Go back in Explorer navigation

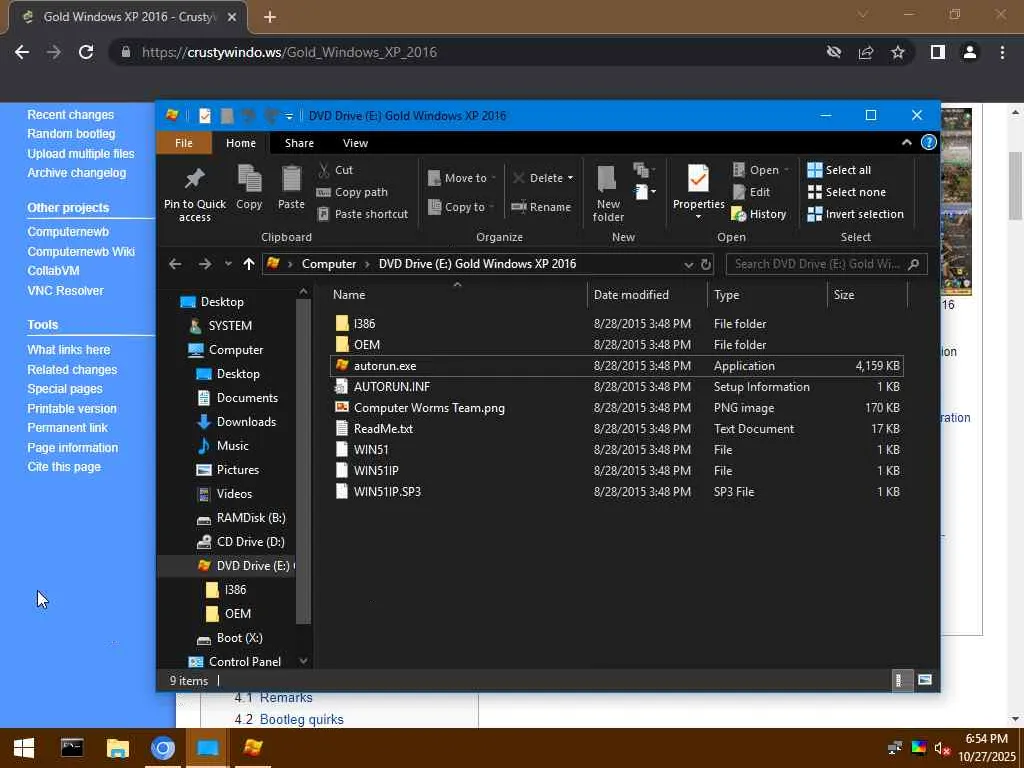pyautogui.click(x=175, y=264)
